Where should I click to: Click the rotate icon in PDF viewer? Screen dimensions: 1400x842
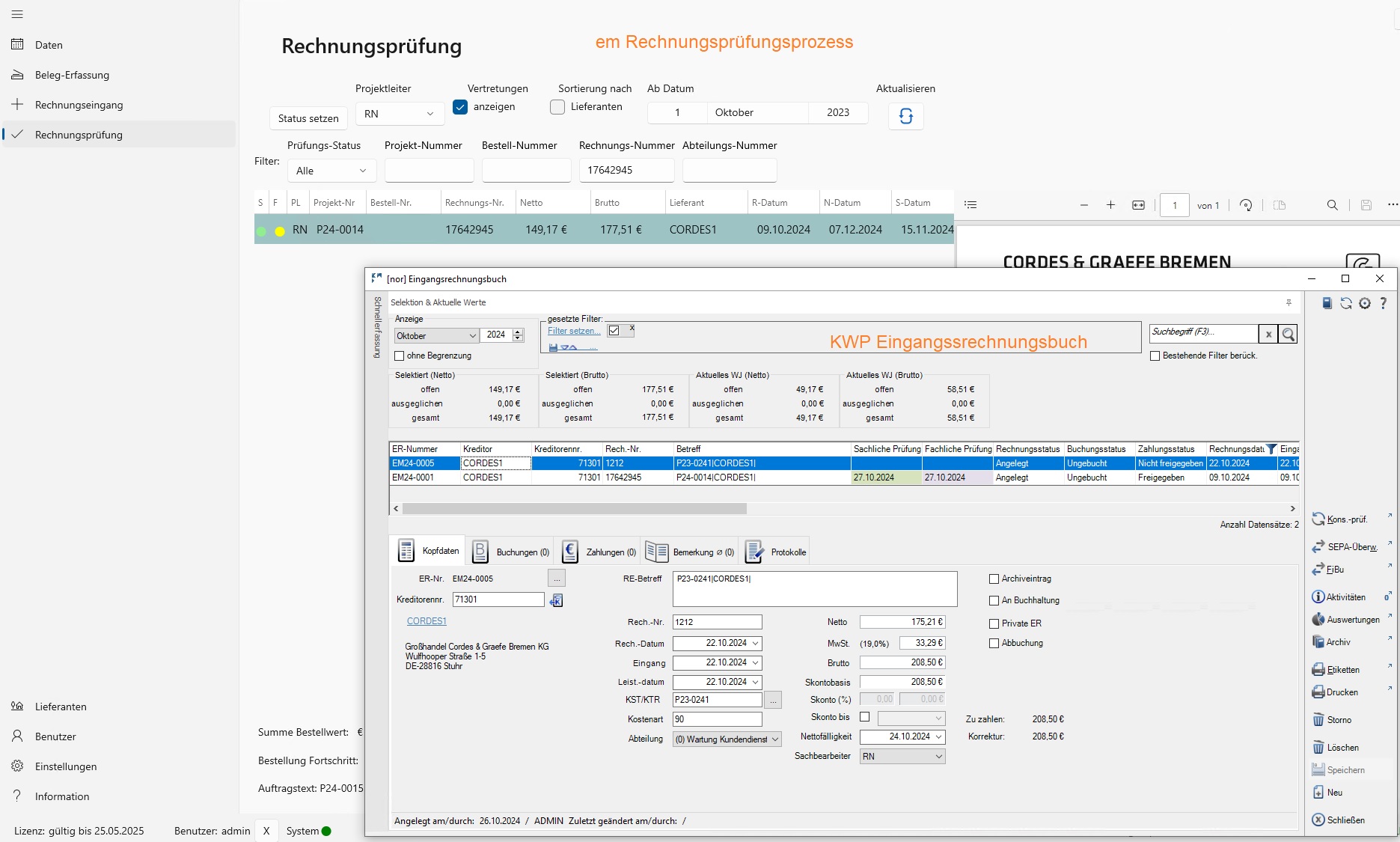[1246, 205]
